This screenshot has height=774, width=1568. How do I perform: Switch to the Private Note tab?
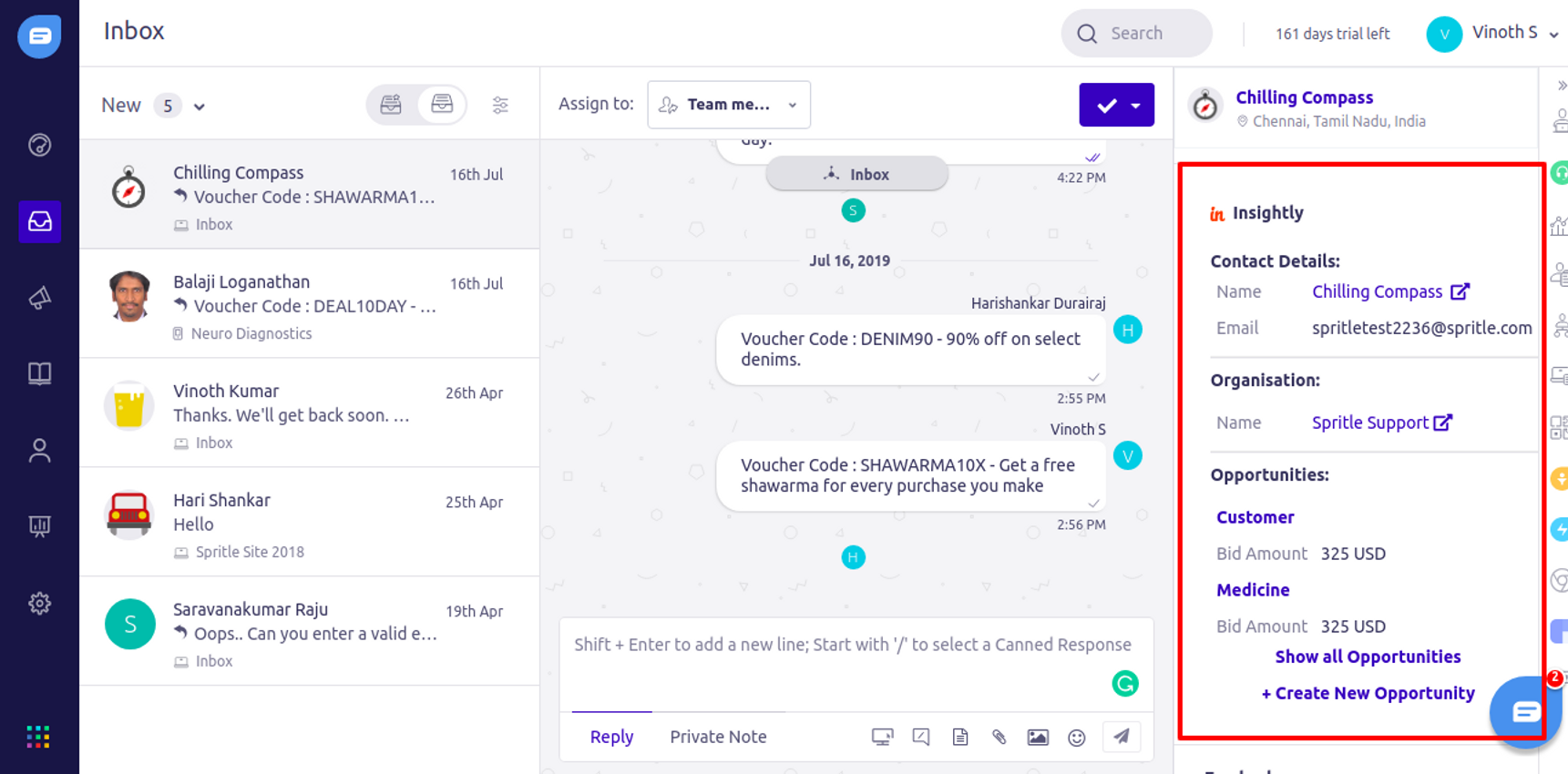(718, 737)
